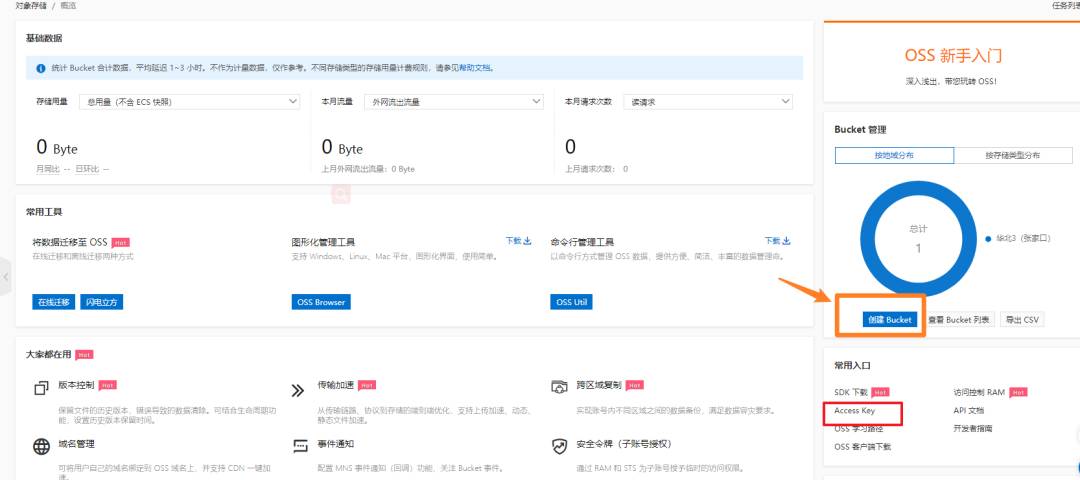This screenshot has height=480, width=1080.
Task: Click the 命令行管理工具 title
Action: (x=582, y=242)
